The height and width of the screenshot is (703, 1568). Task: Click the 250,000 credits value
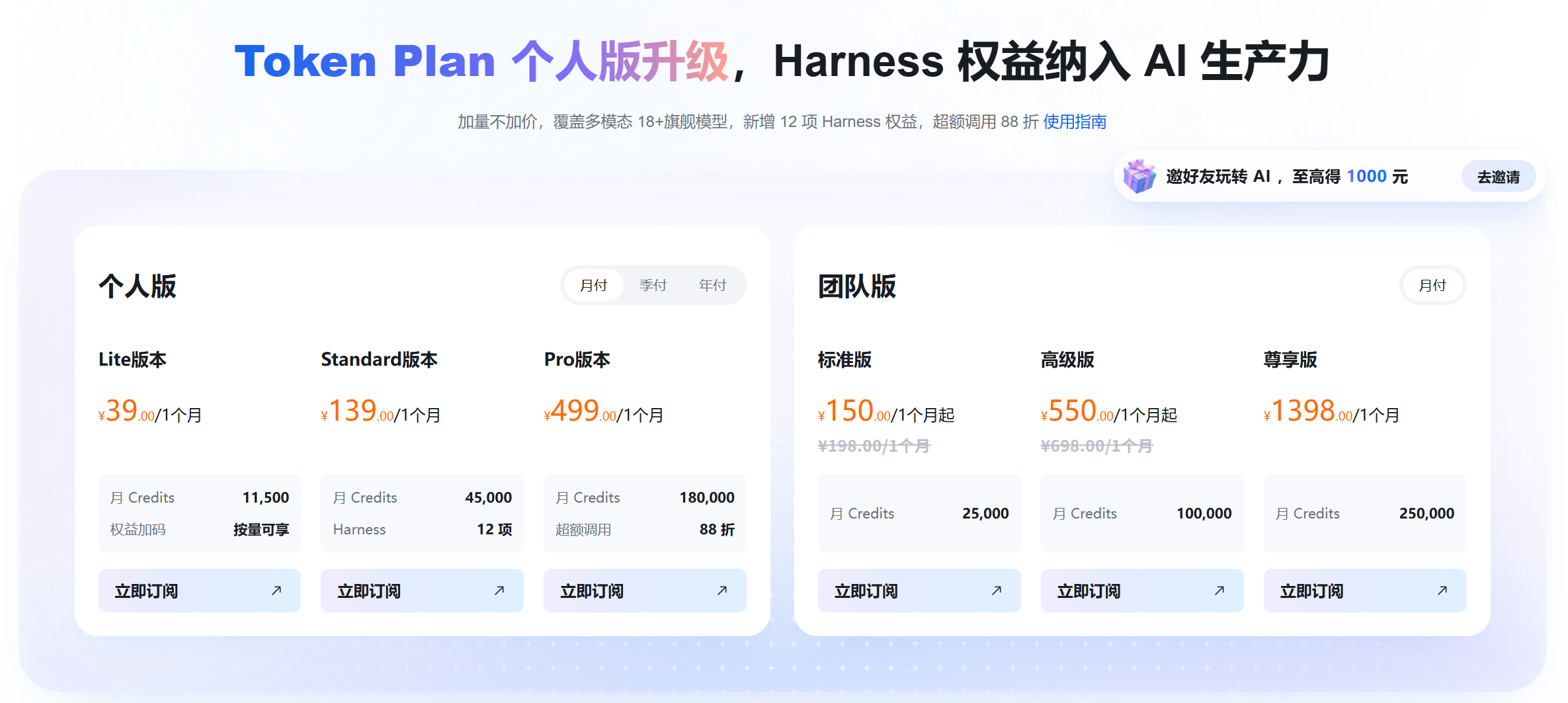(x=1427, y=513)
